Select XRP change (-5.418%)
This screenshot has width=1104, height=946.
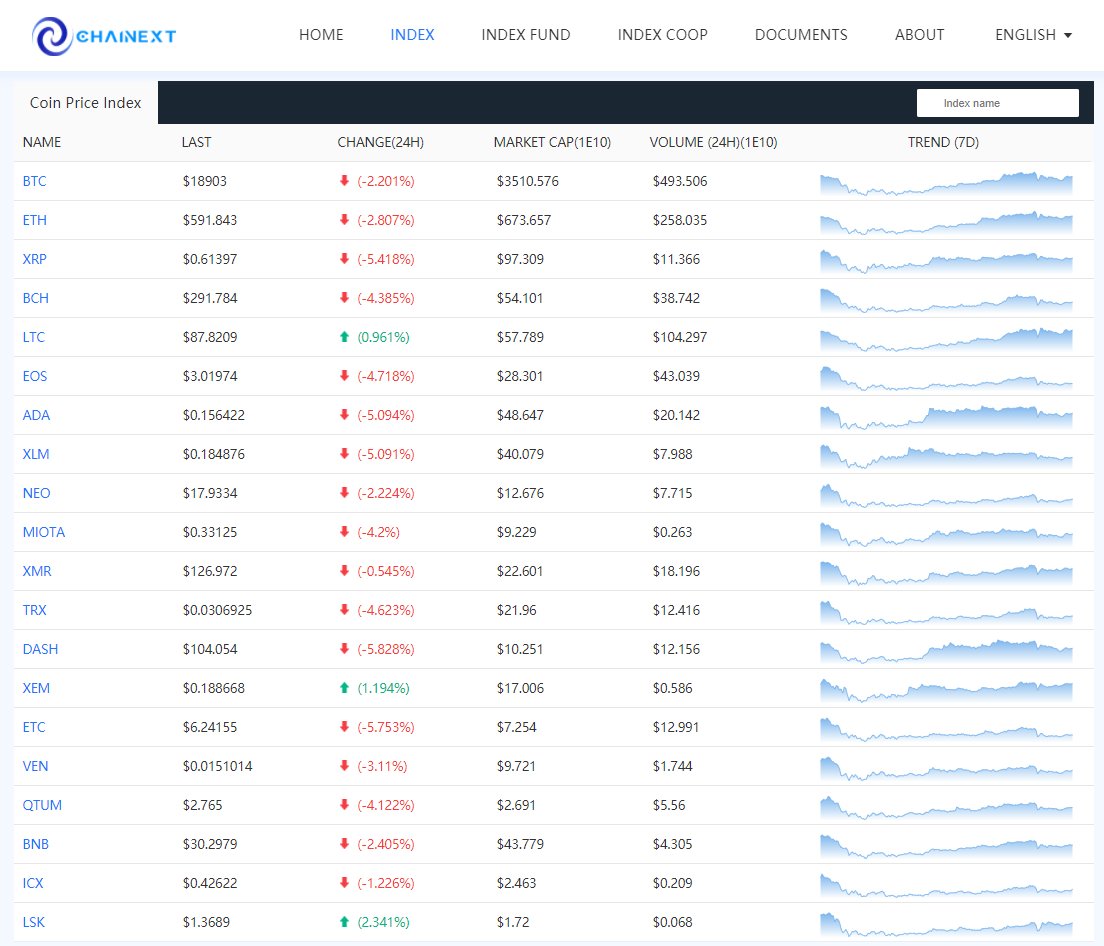click(x=386, y=259)
